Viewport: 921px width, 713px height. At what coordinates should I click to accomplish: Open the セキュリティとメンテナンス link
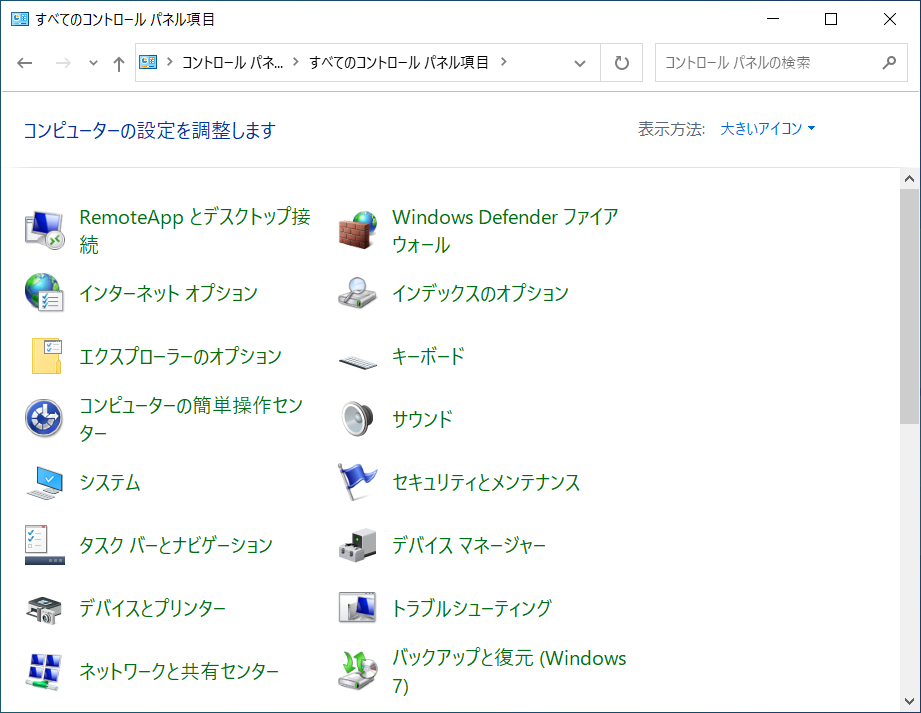coord(486,482)
